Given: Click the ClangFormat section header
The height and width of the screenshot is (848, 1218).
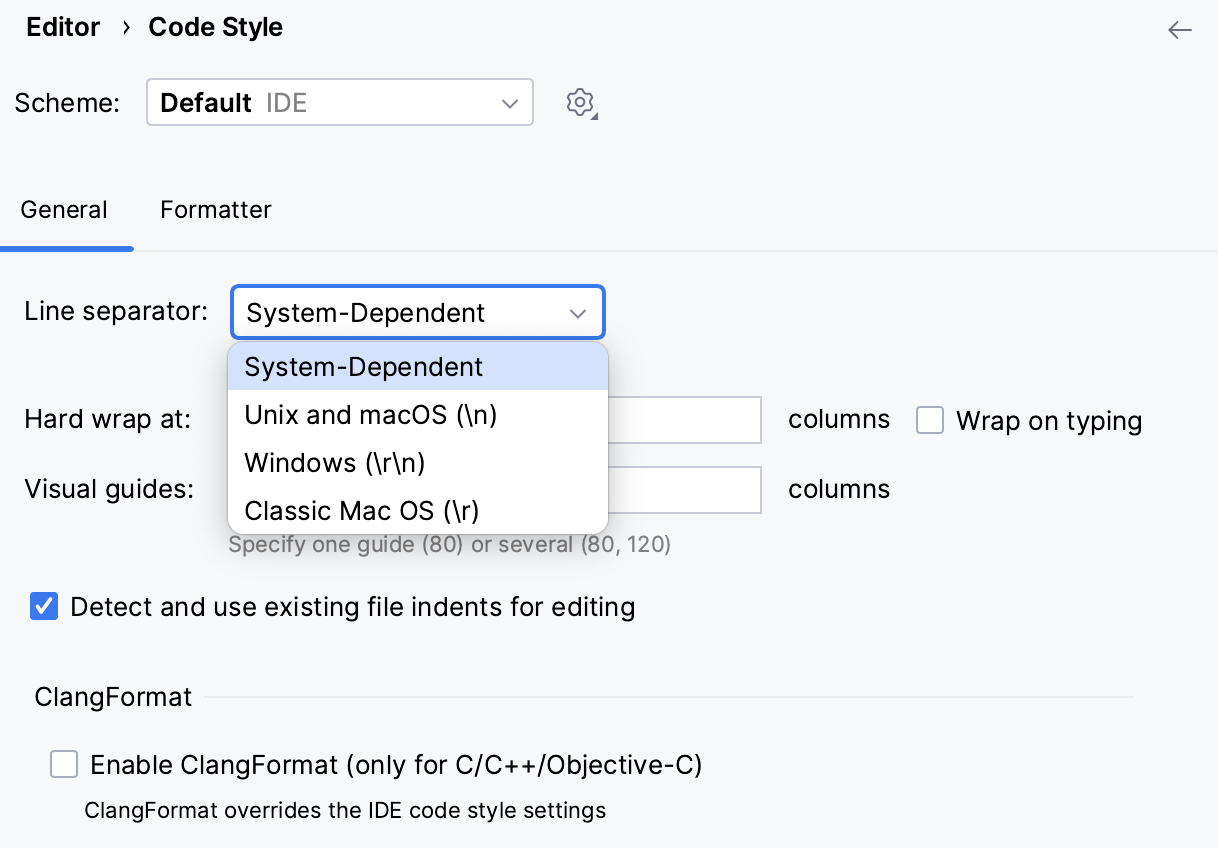Looking at the screenshot, I should [x=112, y=697].
